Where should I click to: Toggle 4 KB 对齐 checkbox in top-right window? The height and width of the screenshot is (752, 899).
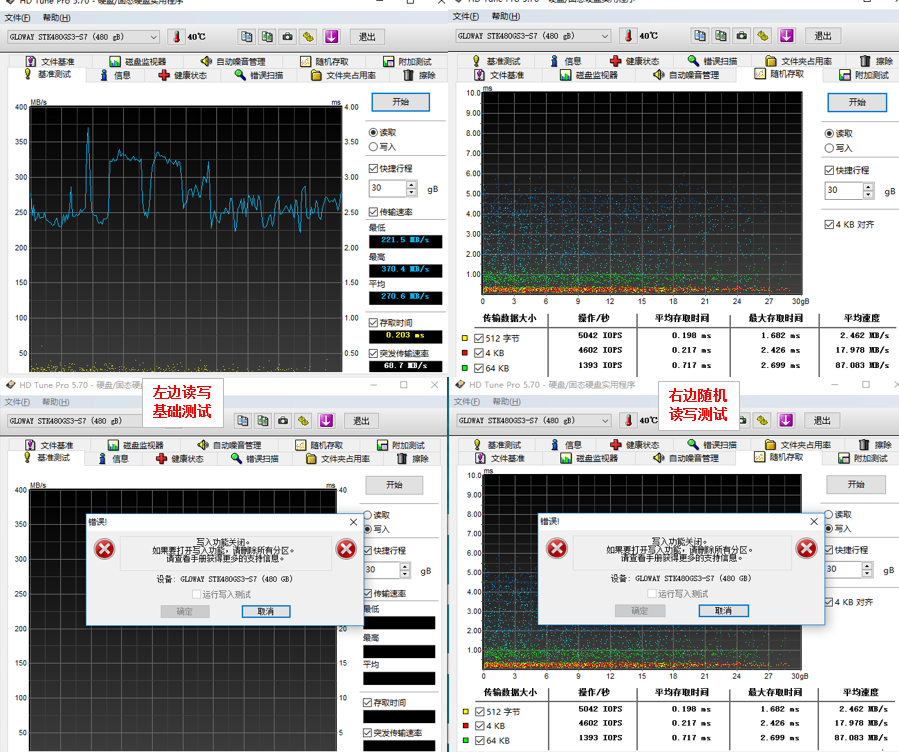[829, 225]
